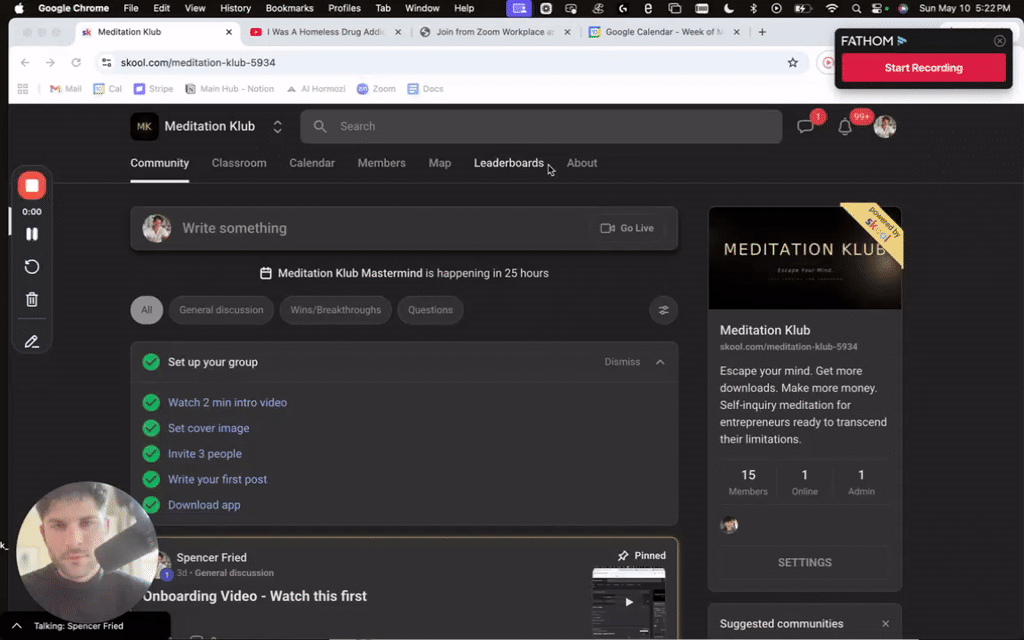Select the Community tab
1024x640 pixels.
pos(159,163)
